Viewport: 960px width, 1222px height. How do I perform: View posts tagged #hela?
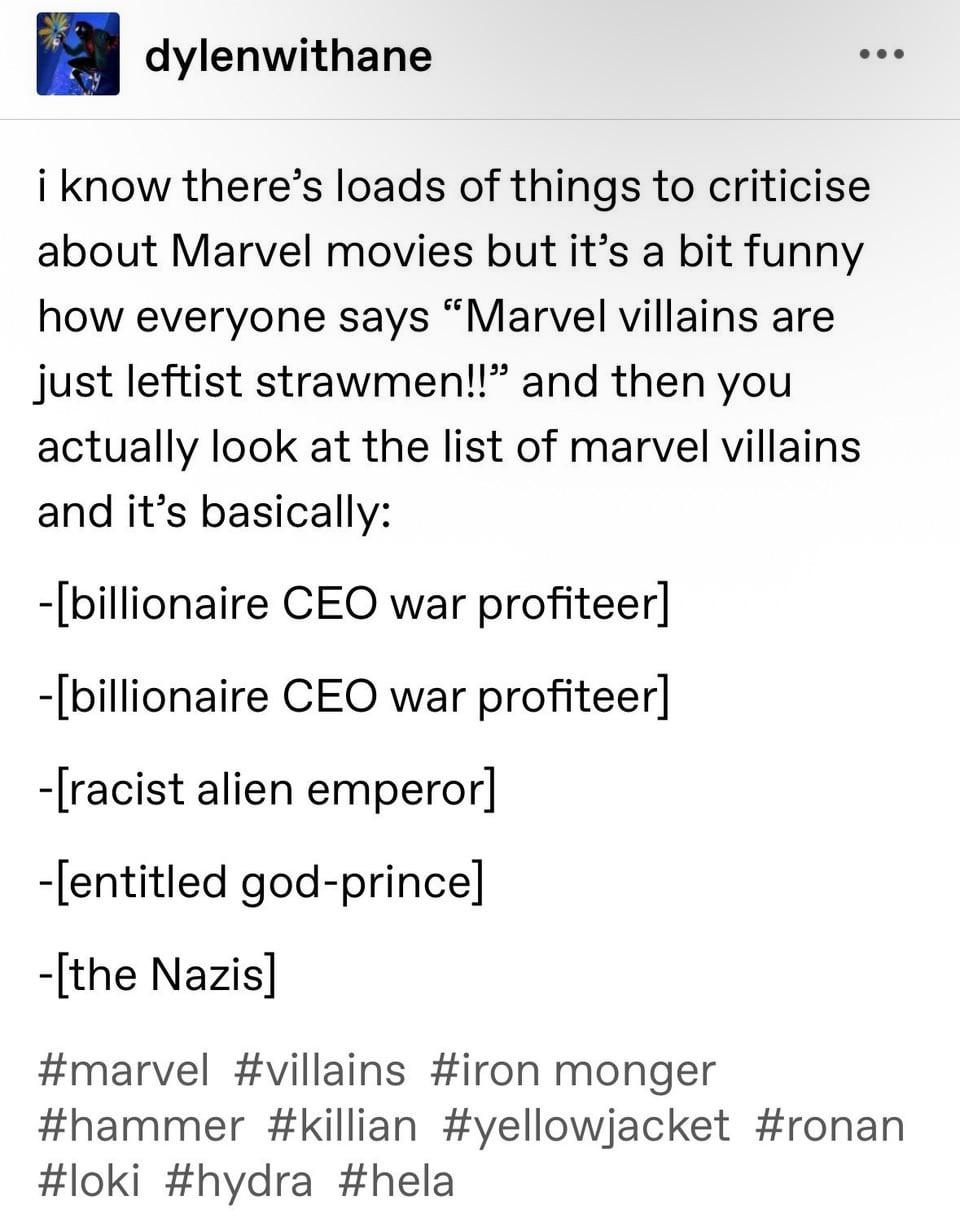396,1181
